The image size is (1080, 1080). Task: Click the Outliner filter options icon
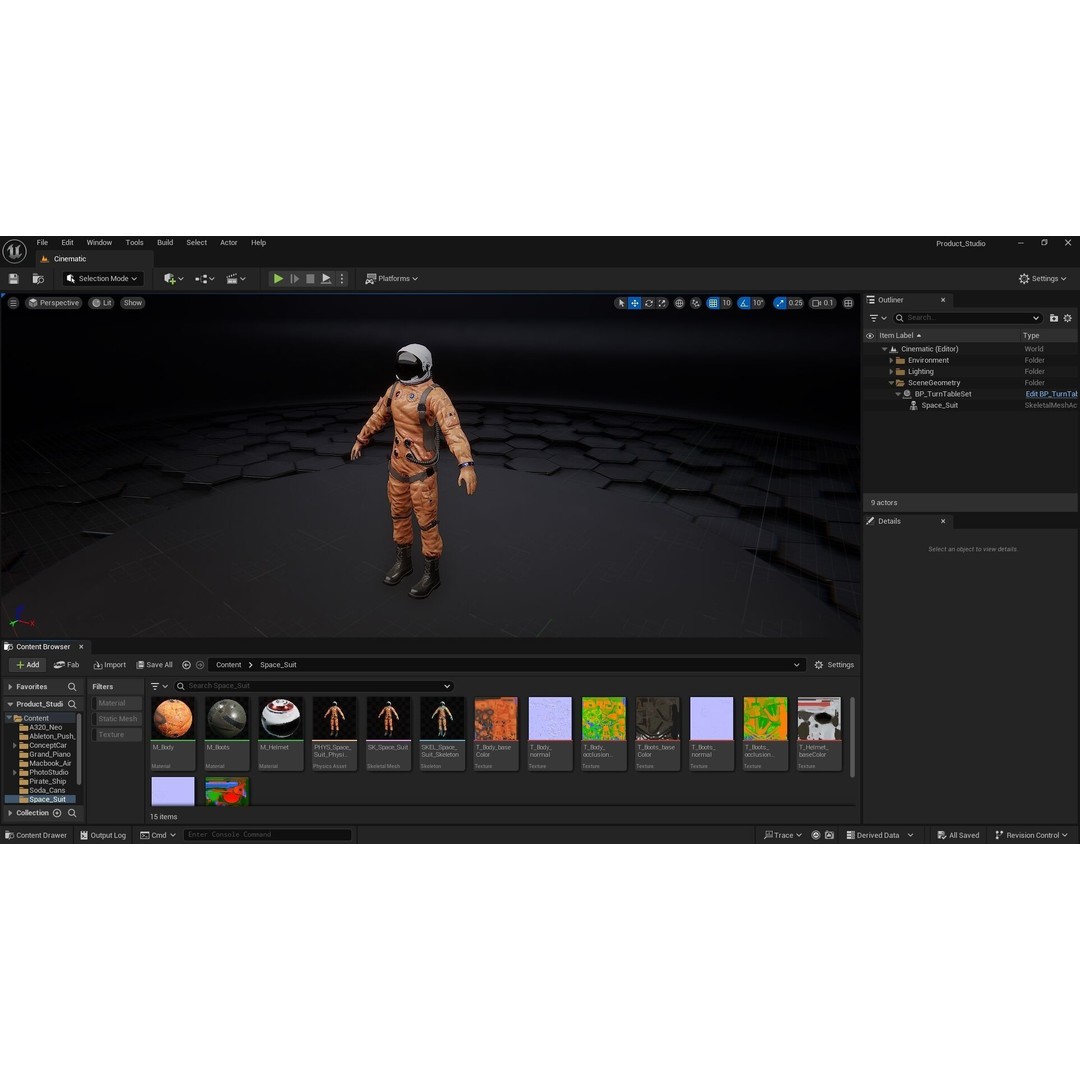[878, 318]
